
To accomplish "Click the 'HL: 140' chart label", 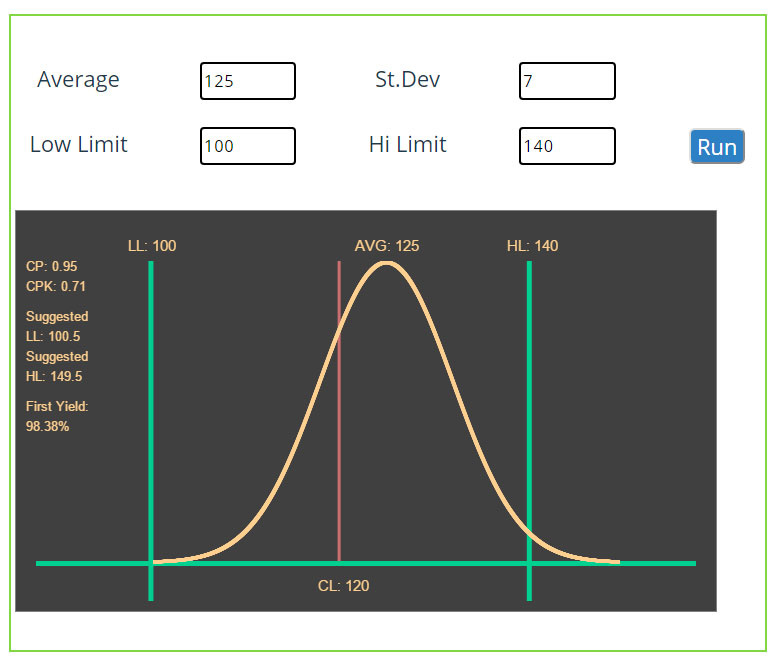I will [x=532, y=246].
